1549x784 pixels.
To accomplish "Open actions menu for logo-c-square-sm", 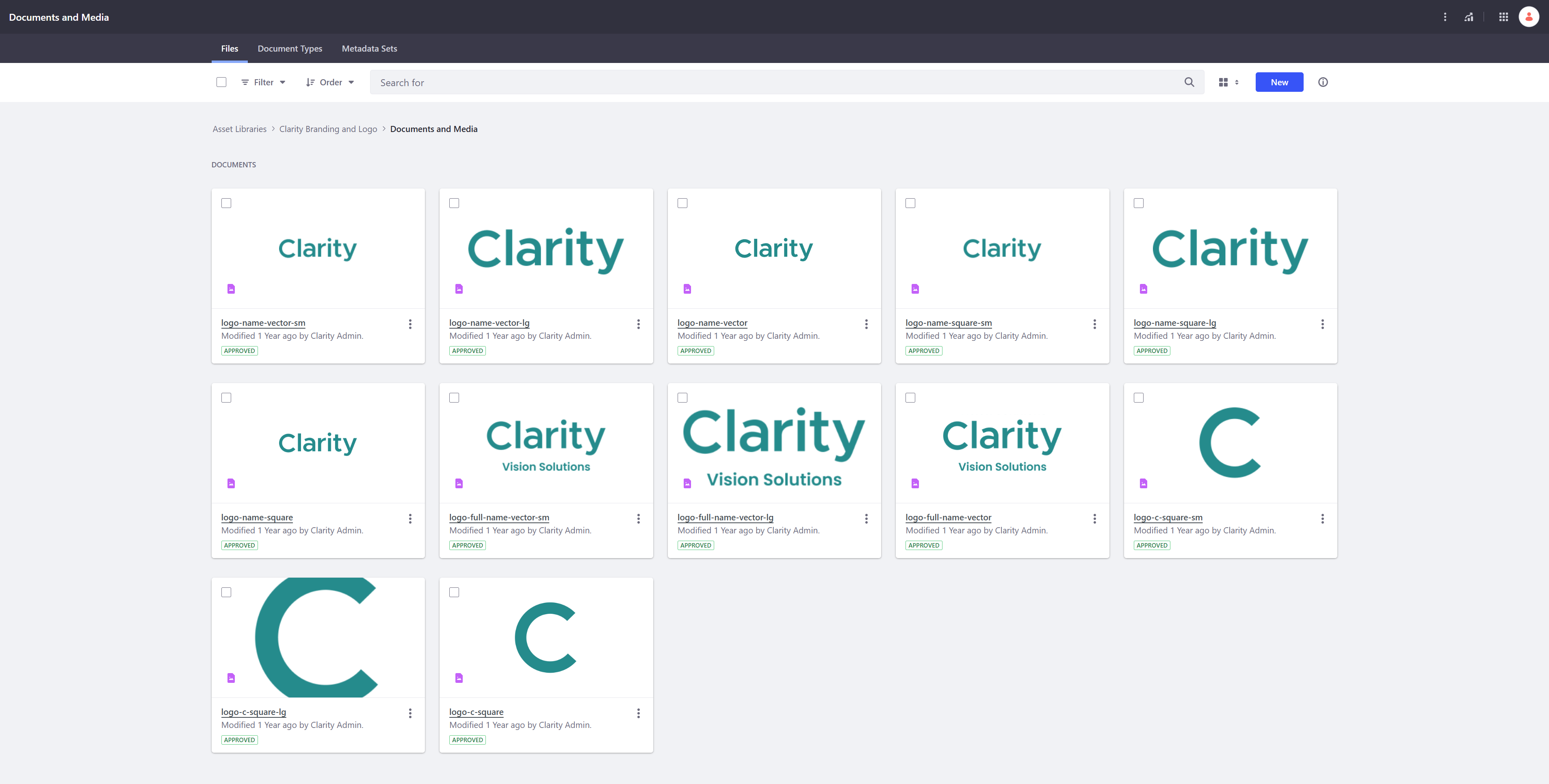I will pyautogui.click(x=1322, y=518).
